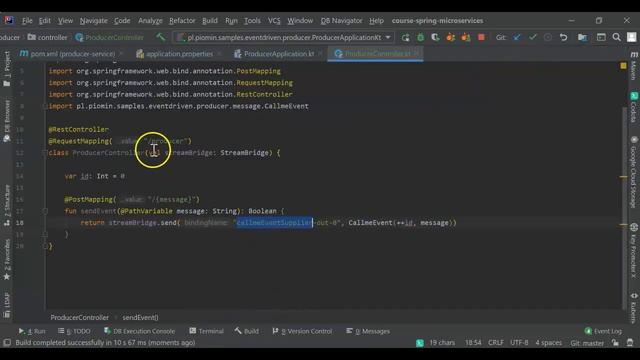Close the ProducerController.kt editor tab

[417, 53]
